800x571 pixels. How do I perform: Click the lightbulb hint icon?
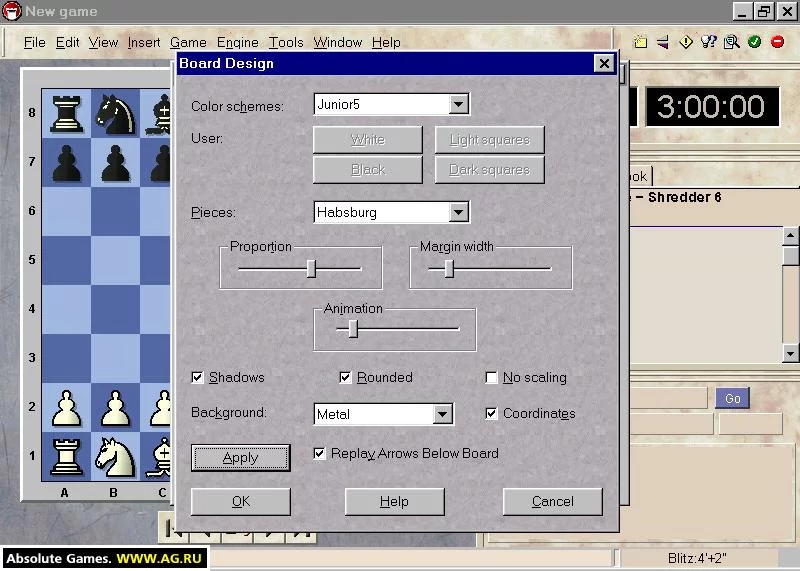(x=709, y=42)
